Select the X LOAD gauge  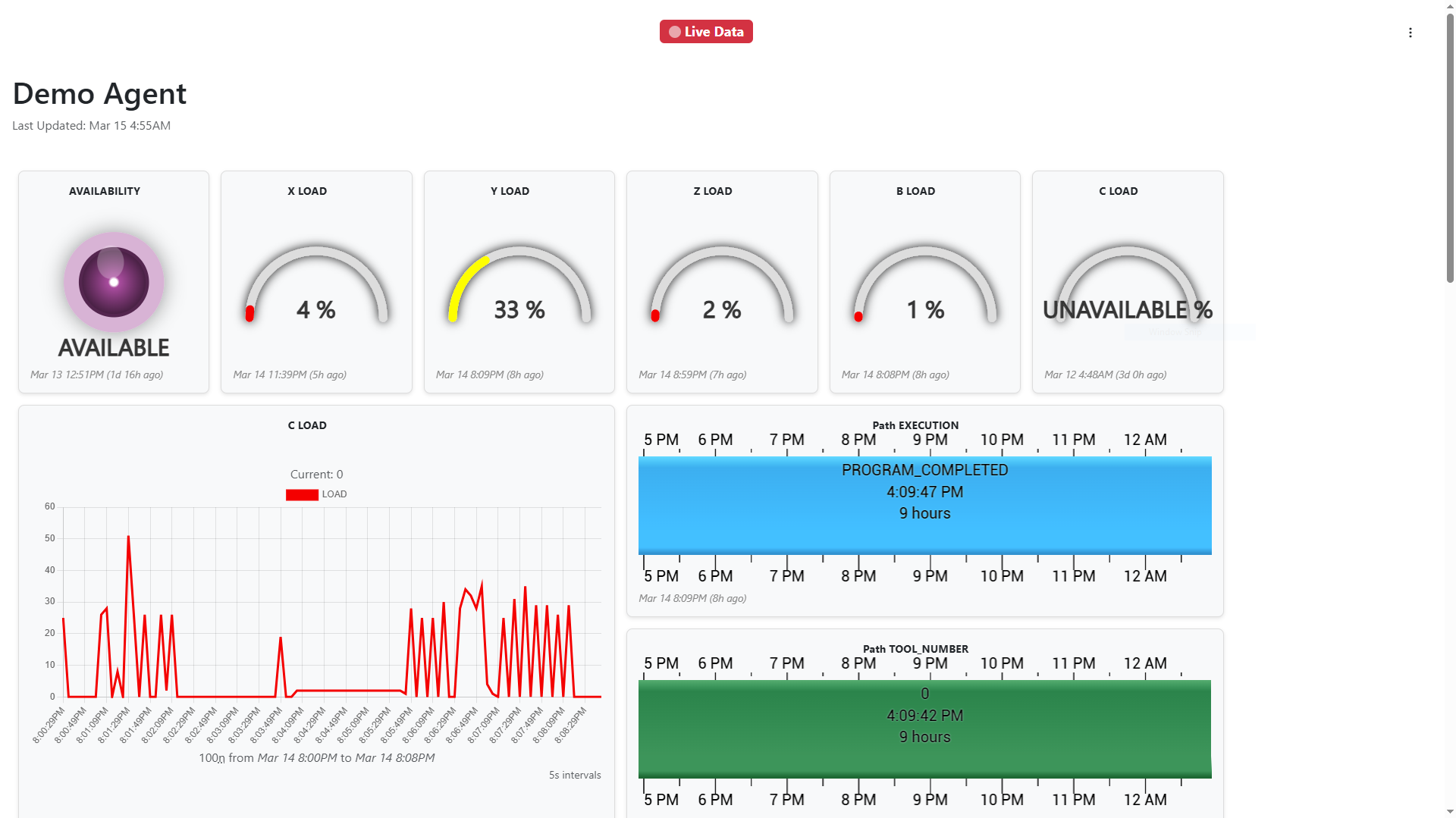tap(315, 288)
